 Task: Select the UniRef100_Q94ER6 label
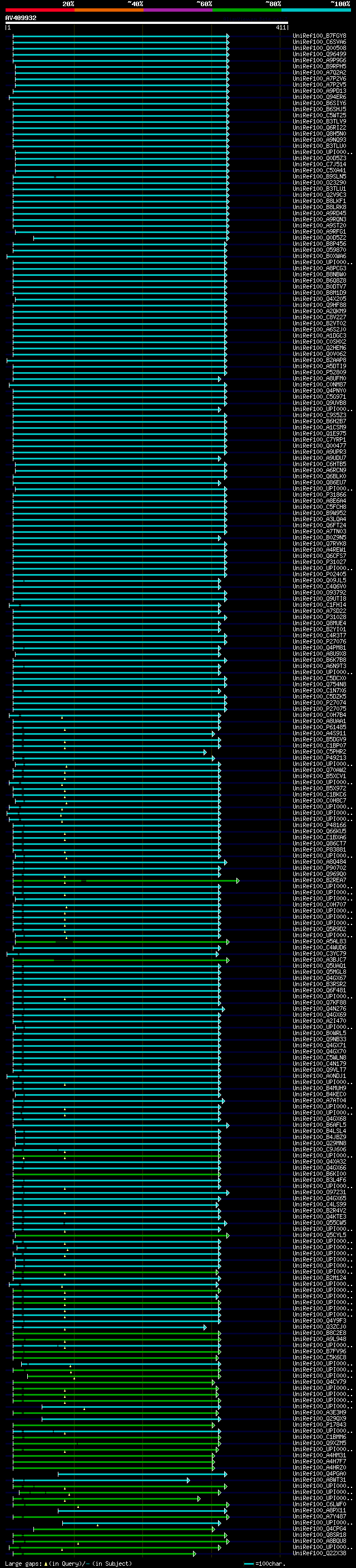coord(319,97)
